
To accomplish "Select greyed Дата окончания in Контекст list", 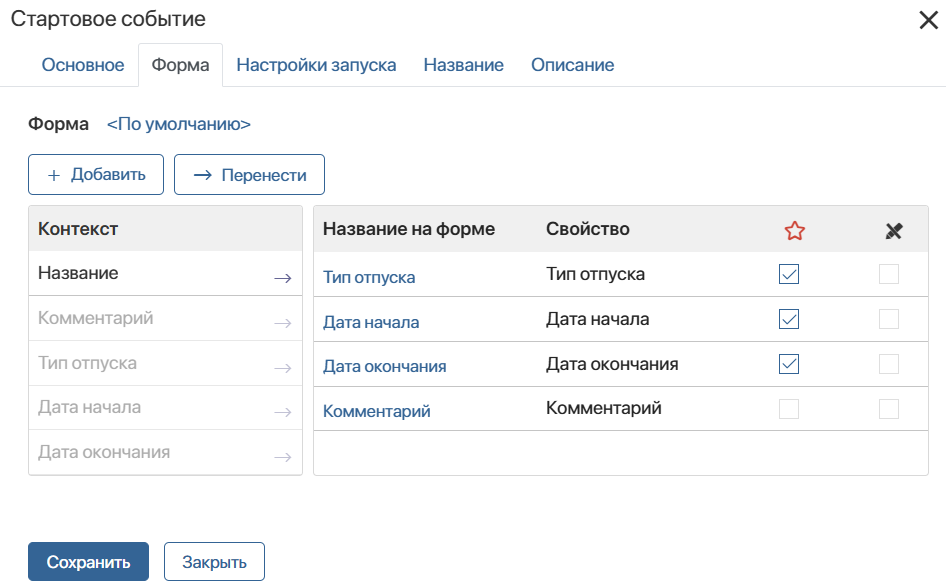I will click(x=165, y=452).
